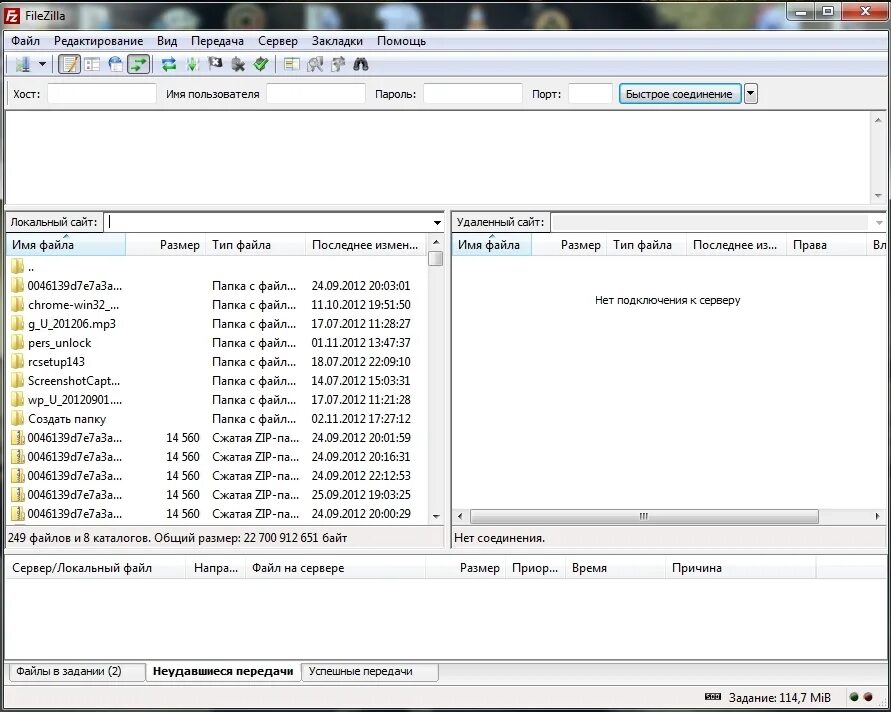Select the pers_unlock folder icon
The height and width of the screenshot is (712, 891).
click(x=18, y=343)
